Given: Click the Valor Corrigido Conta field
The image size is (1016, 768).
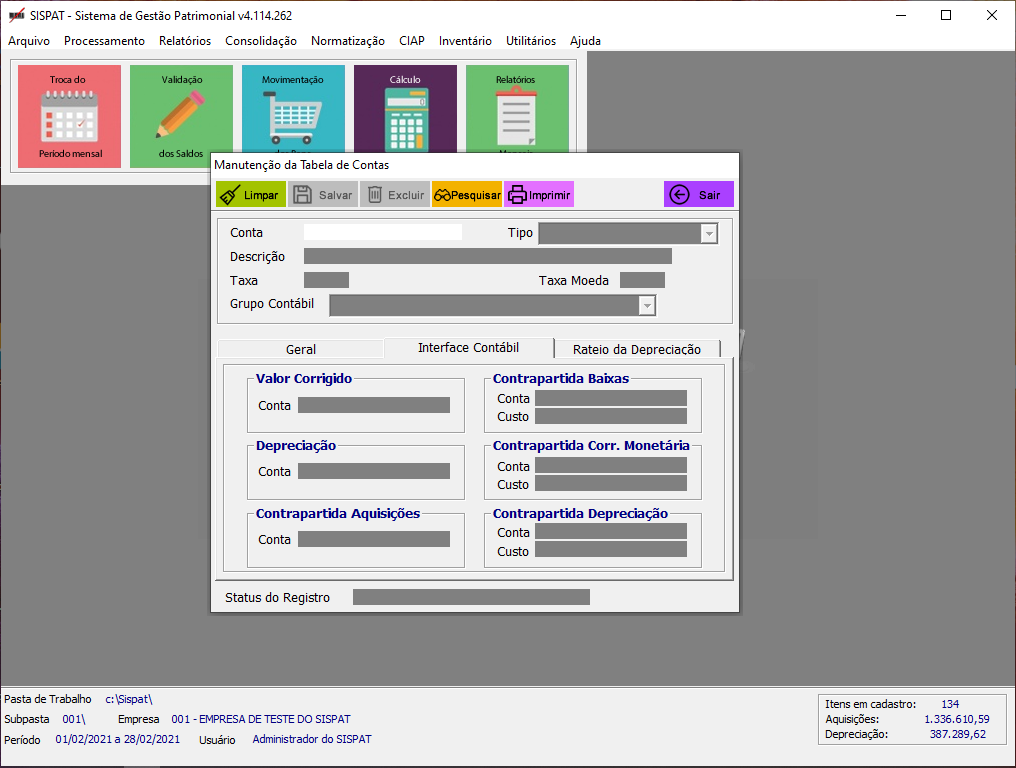Looking at the screenshot, I should pos(374,405).
